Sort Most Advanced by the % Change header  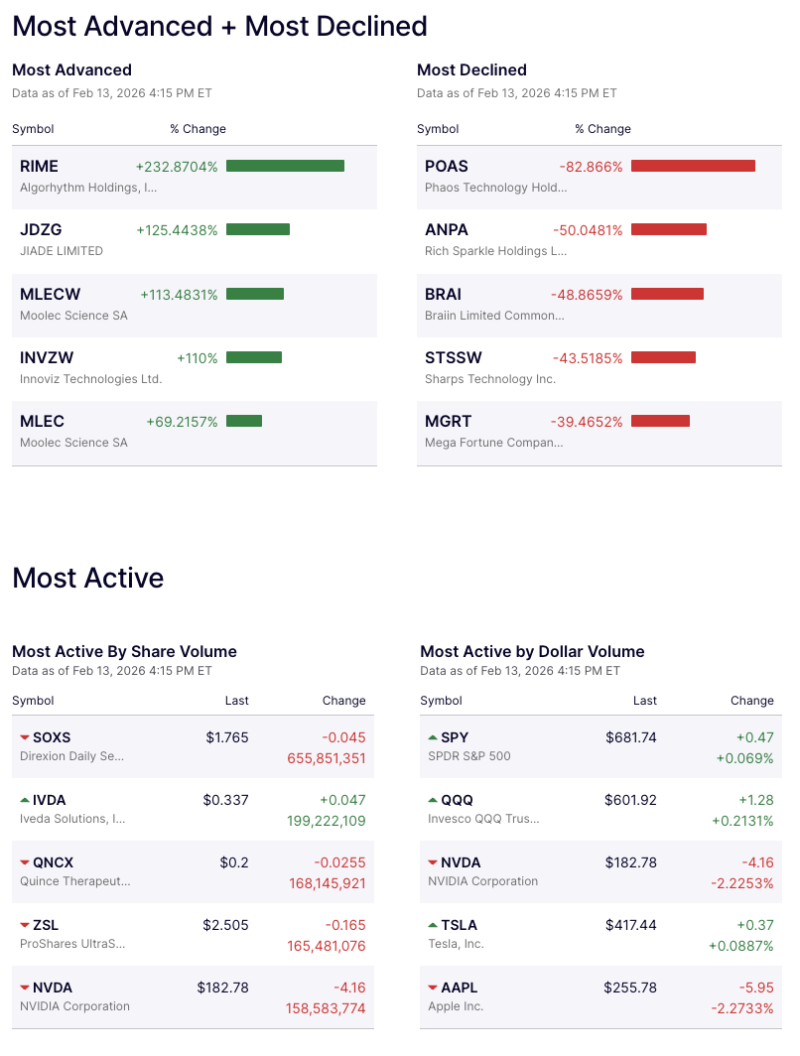[x=200, y=129]
